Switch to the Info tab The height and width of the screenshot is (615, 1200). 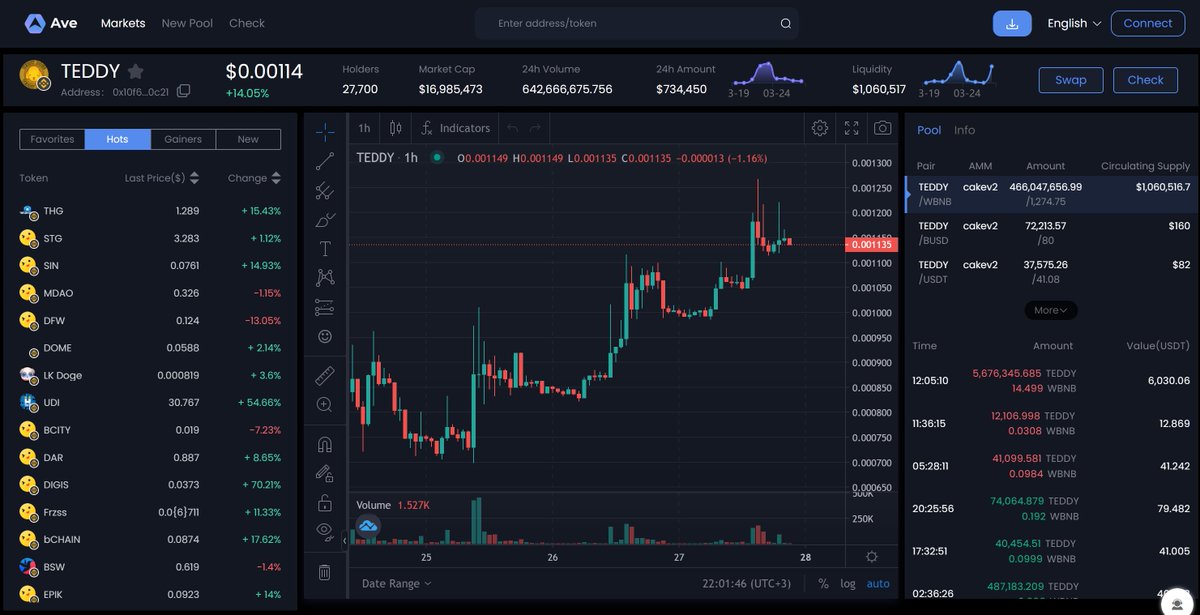pos(964,130)
